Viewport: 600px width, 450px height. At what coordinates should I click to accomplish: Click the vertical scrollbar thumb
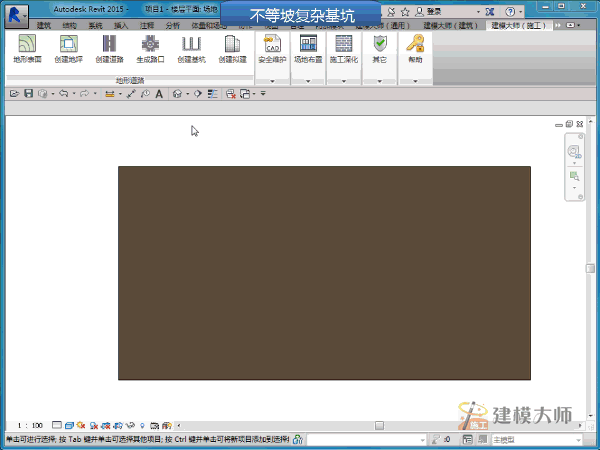590,268
